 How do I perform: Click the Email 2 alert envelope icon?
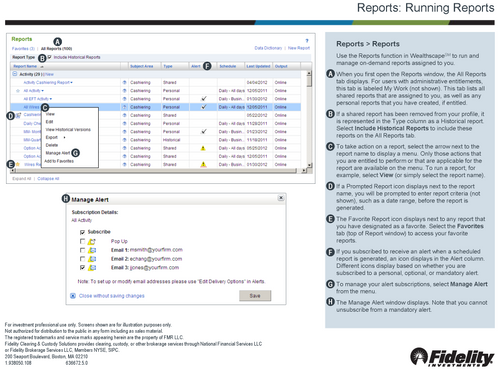coord(92,259)
